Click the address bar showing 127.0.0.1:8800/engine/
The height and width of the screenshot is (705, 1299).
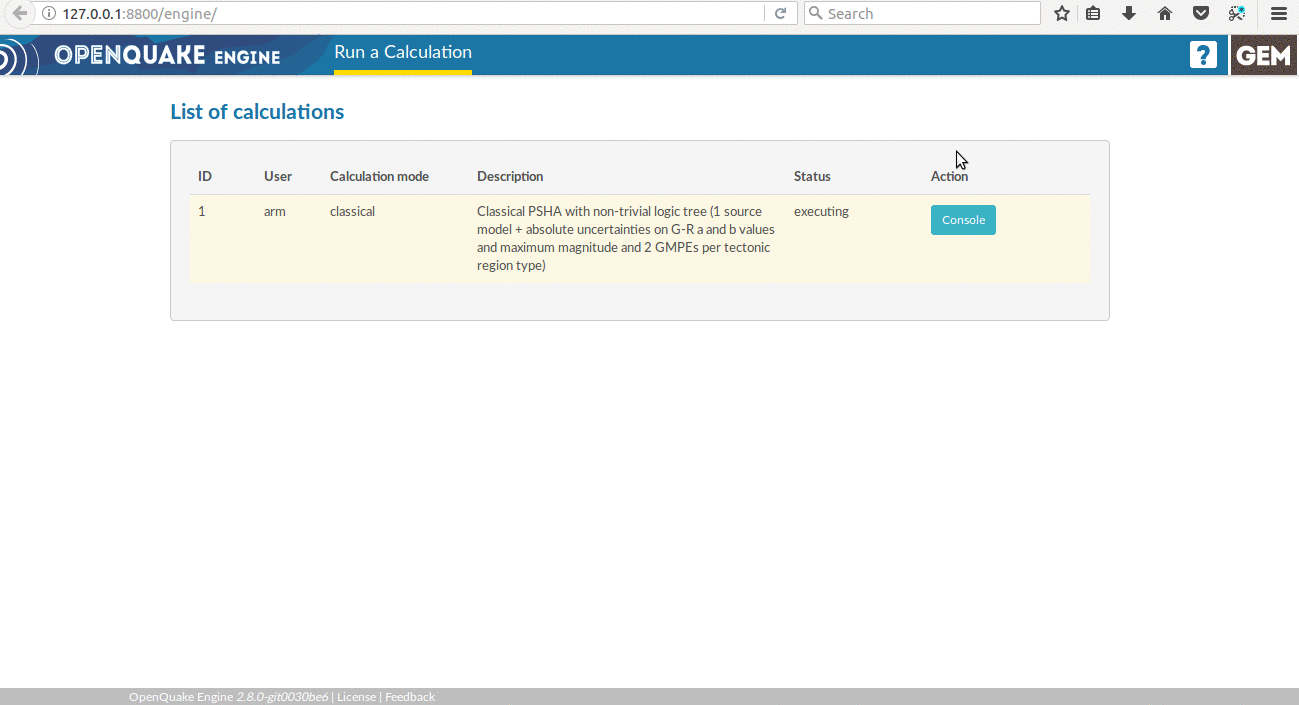click(400, 14)
